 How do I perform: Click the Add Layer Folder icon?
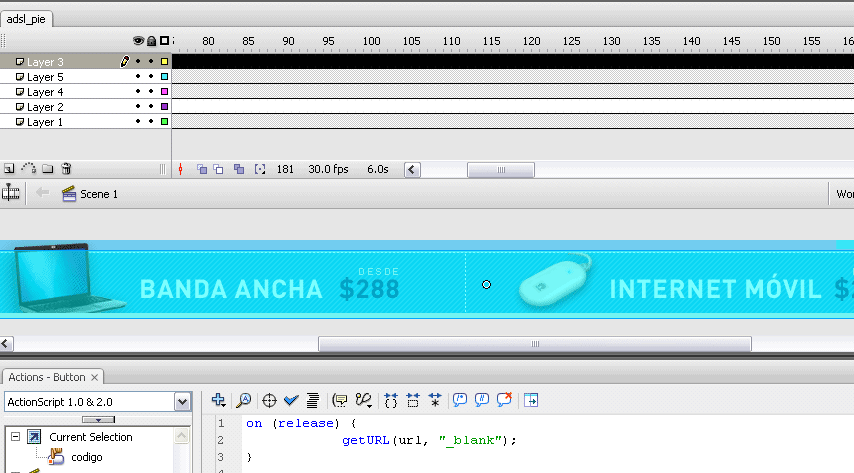click(47, 169)
